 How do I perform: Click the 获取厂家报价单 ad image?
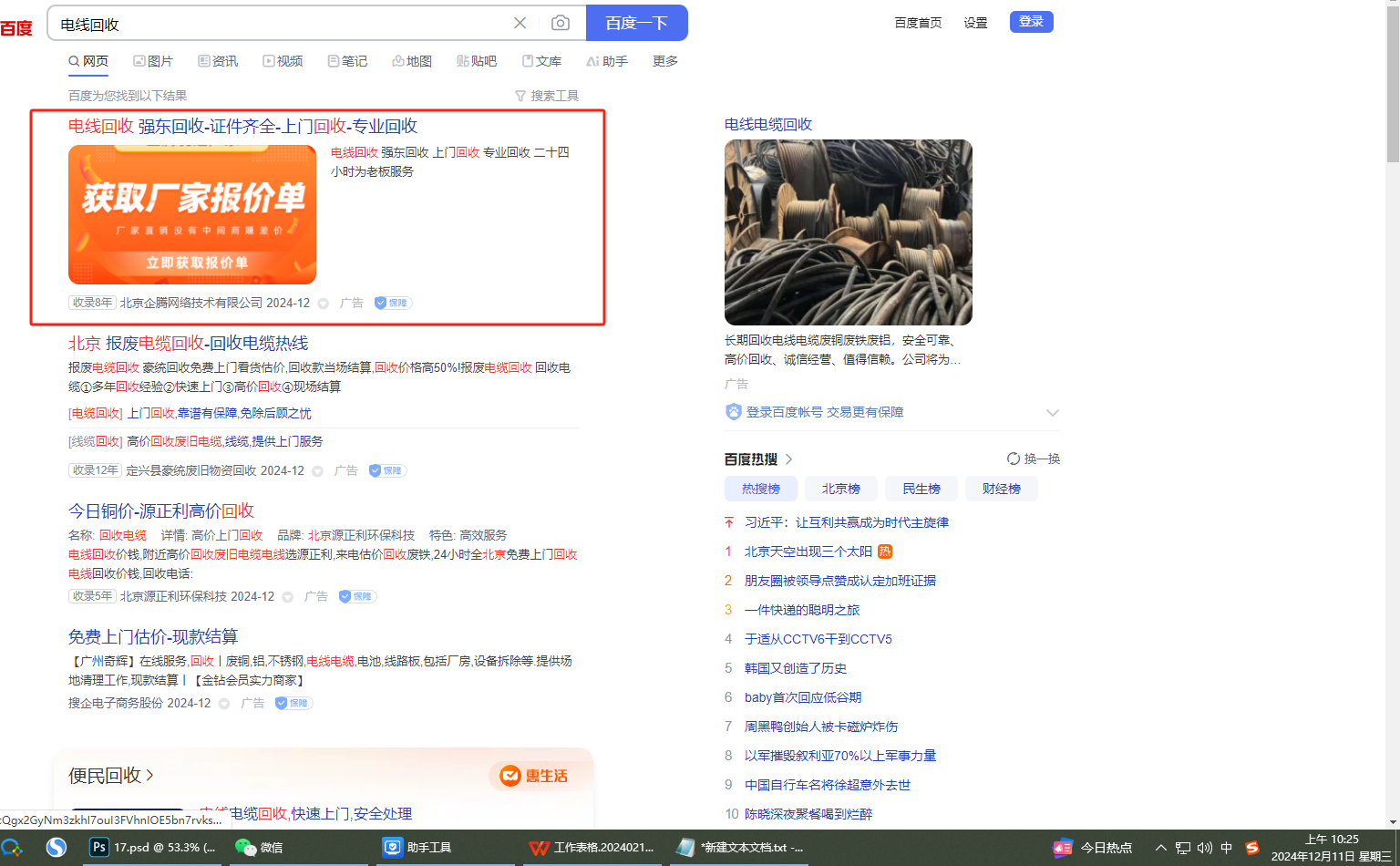click(192, 214)
